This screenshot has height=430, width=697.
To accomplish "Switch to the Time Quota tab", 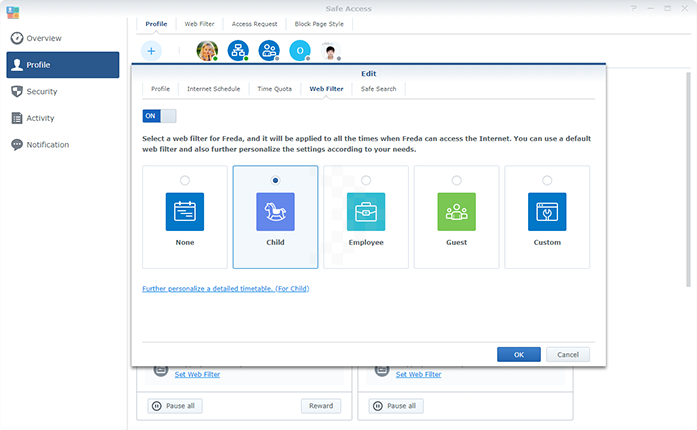I will [x=275, y=89].
